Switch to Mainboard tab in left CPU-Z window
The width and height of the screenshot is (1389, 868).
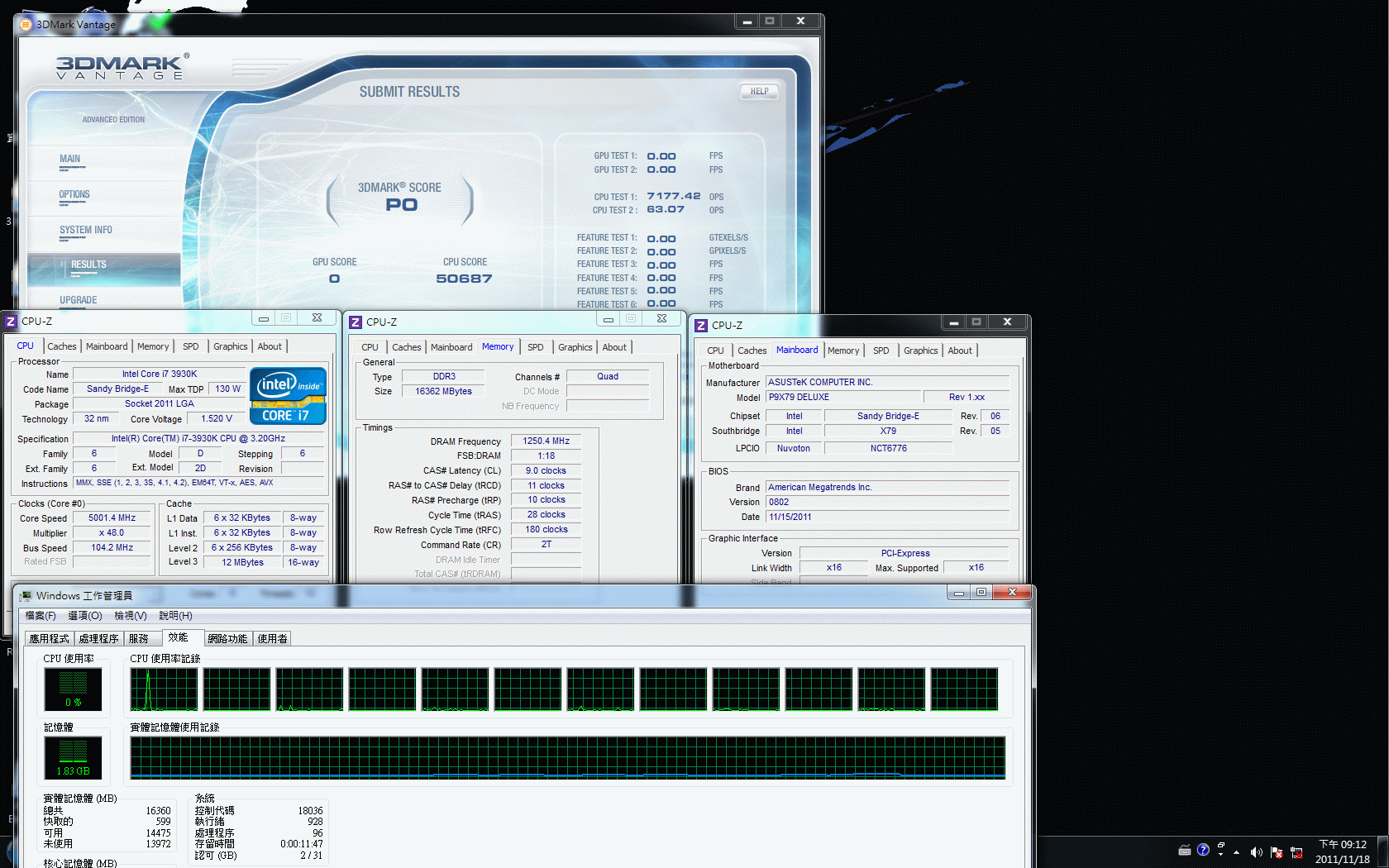click(107, 346)
